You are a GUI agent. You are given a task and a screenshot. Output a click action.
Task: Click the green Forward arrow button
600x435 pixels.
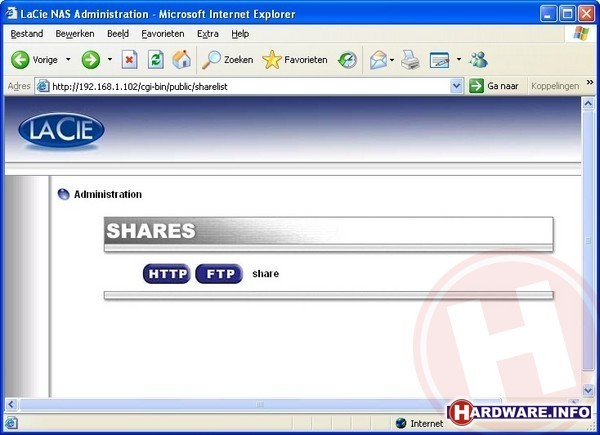click(91, 60)
